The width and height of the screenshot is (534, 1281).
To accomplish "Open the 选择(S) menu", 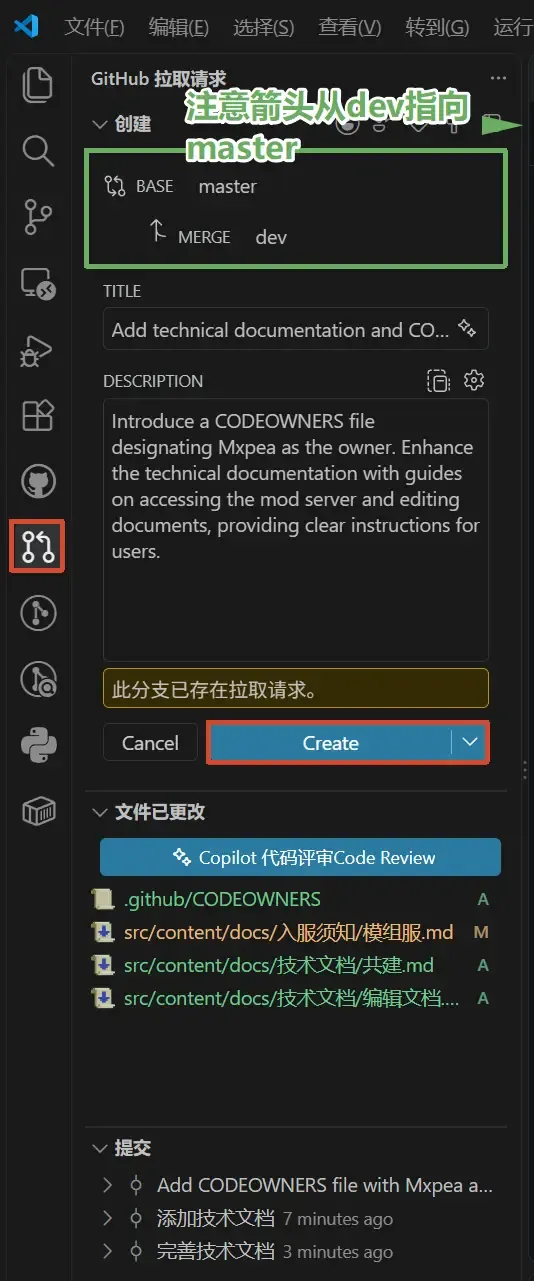I will click(264, 27).
